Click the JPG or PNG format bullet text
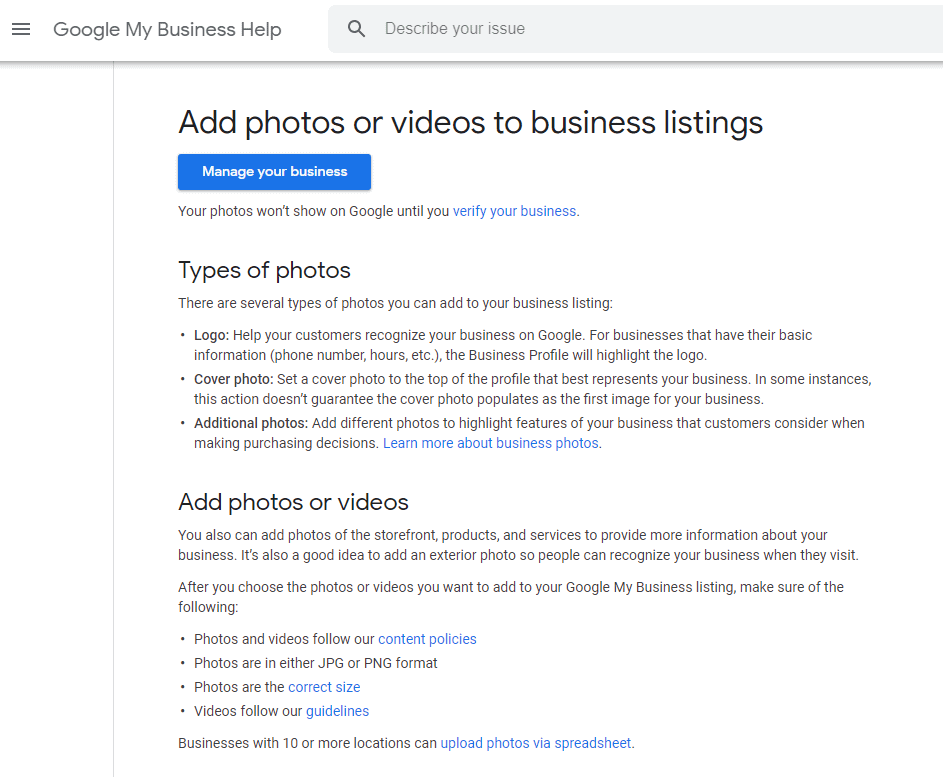The height and width of the screenshot is (777, 943). click(x=316, y=663)
